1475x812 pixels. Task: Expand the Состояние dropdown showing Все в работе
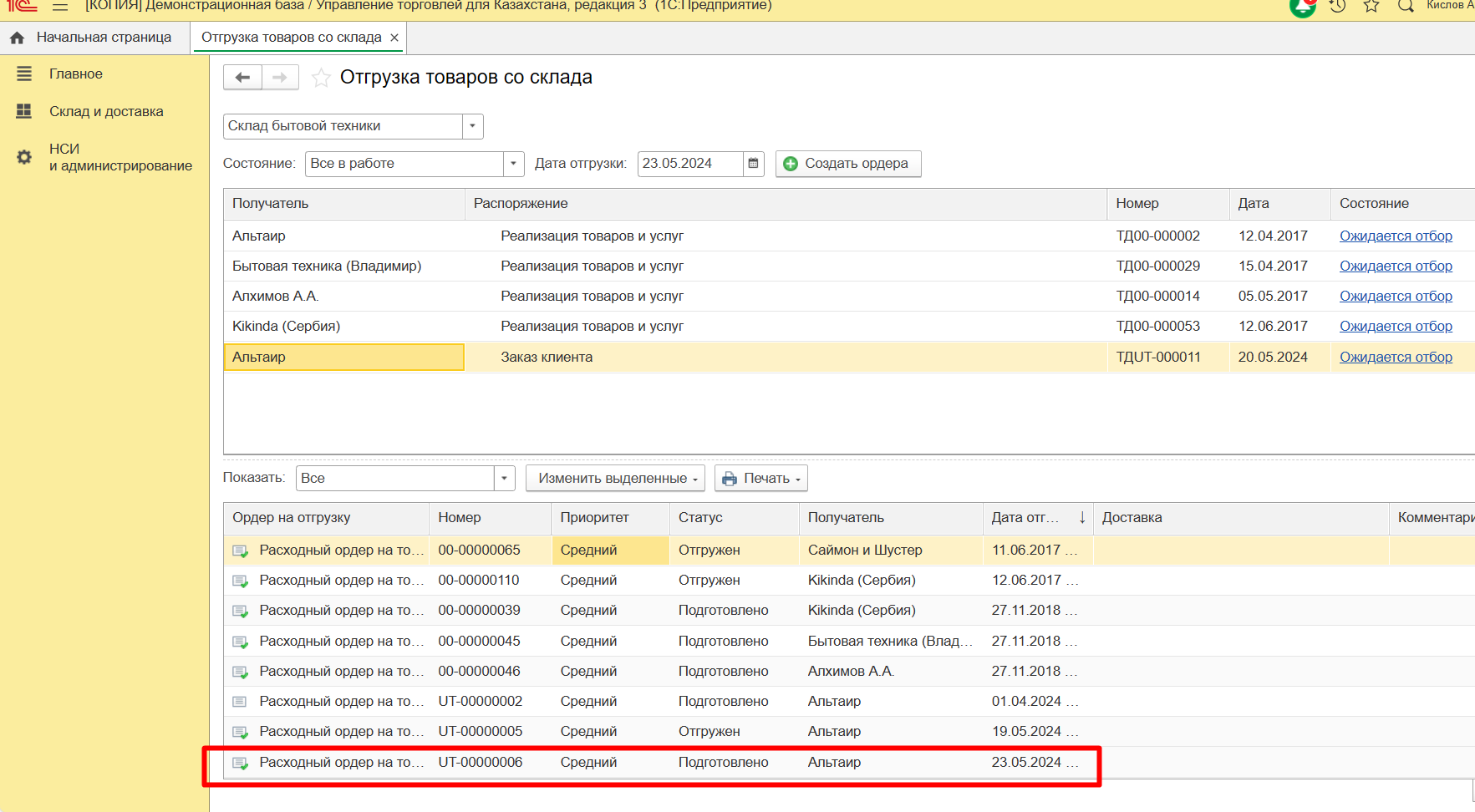click(x=513, y=164)
